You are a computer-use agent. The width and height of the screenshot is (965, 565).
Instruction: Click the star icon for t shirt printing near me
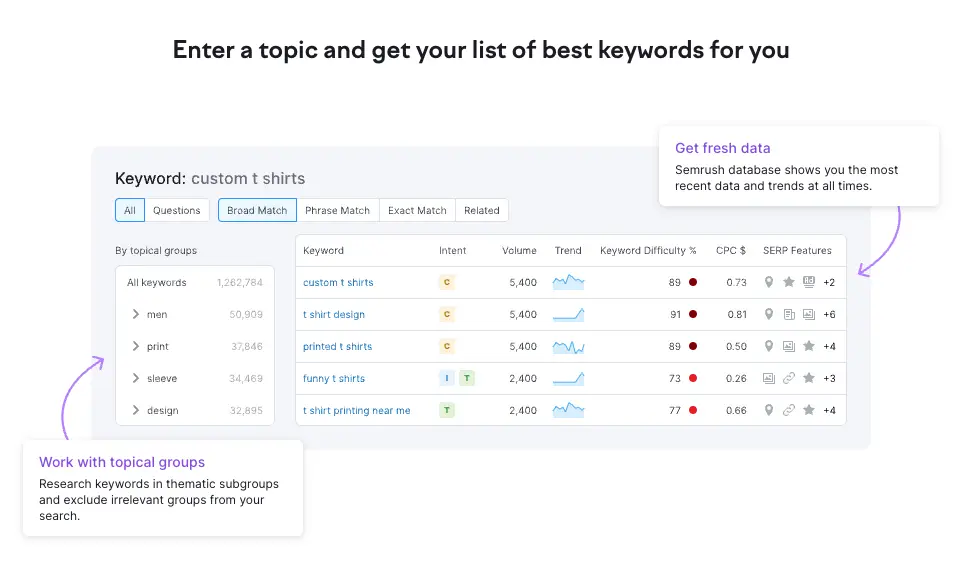pyautogui.click(x=809, y=410)
